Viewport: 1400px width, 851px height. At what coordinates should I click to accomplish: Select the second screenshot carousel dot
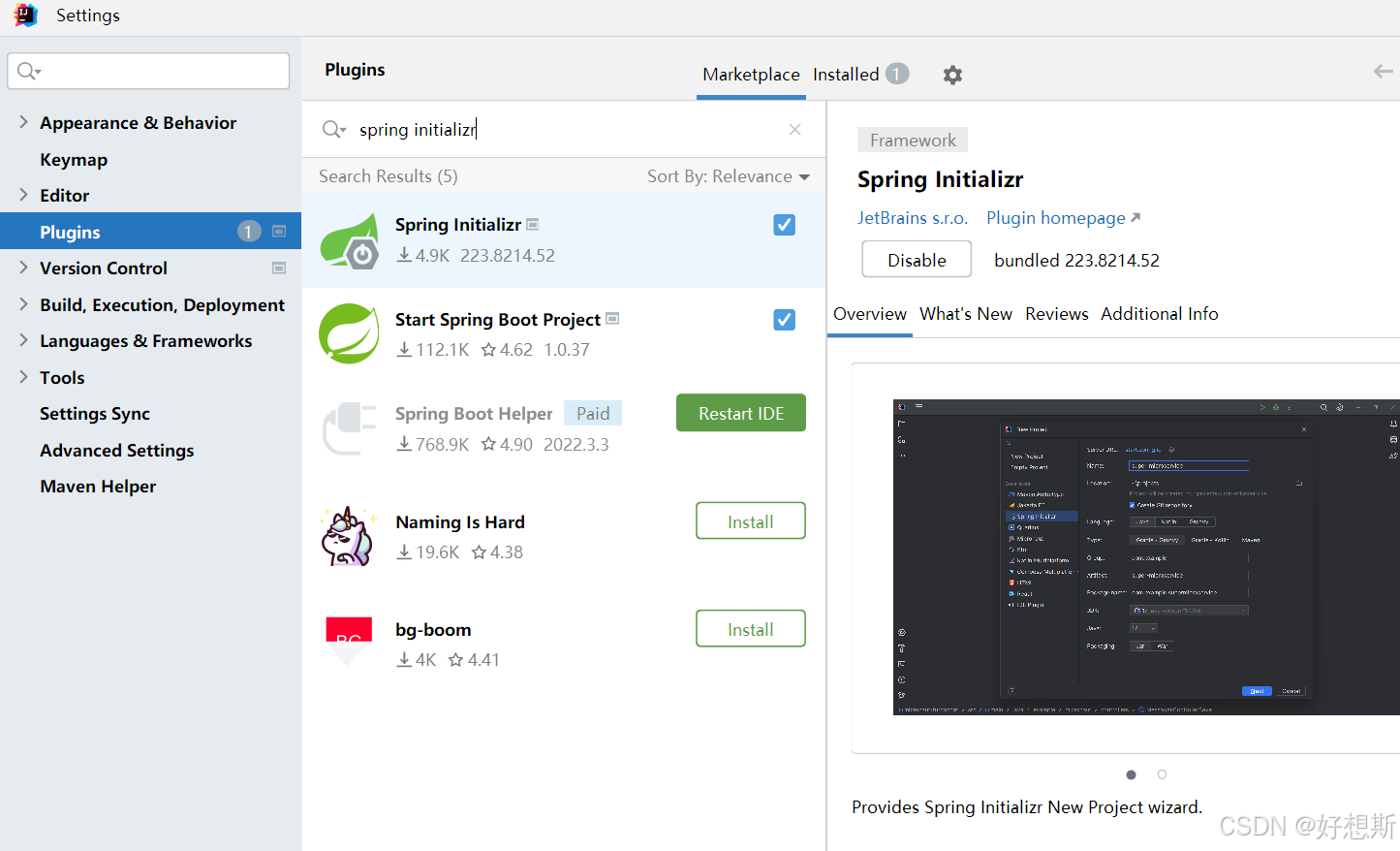[x=1162, y=774]
